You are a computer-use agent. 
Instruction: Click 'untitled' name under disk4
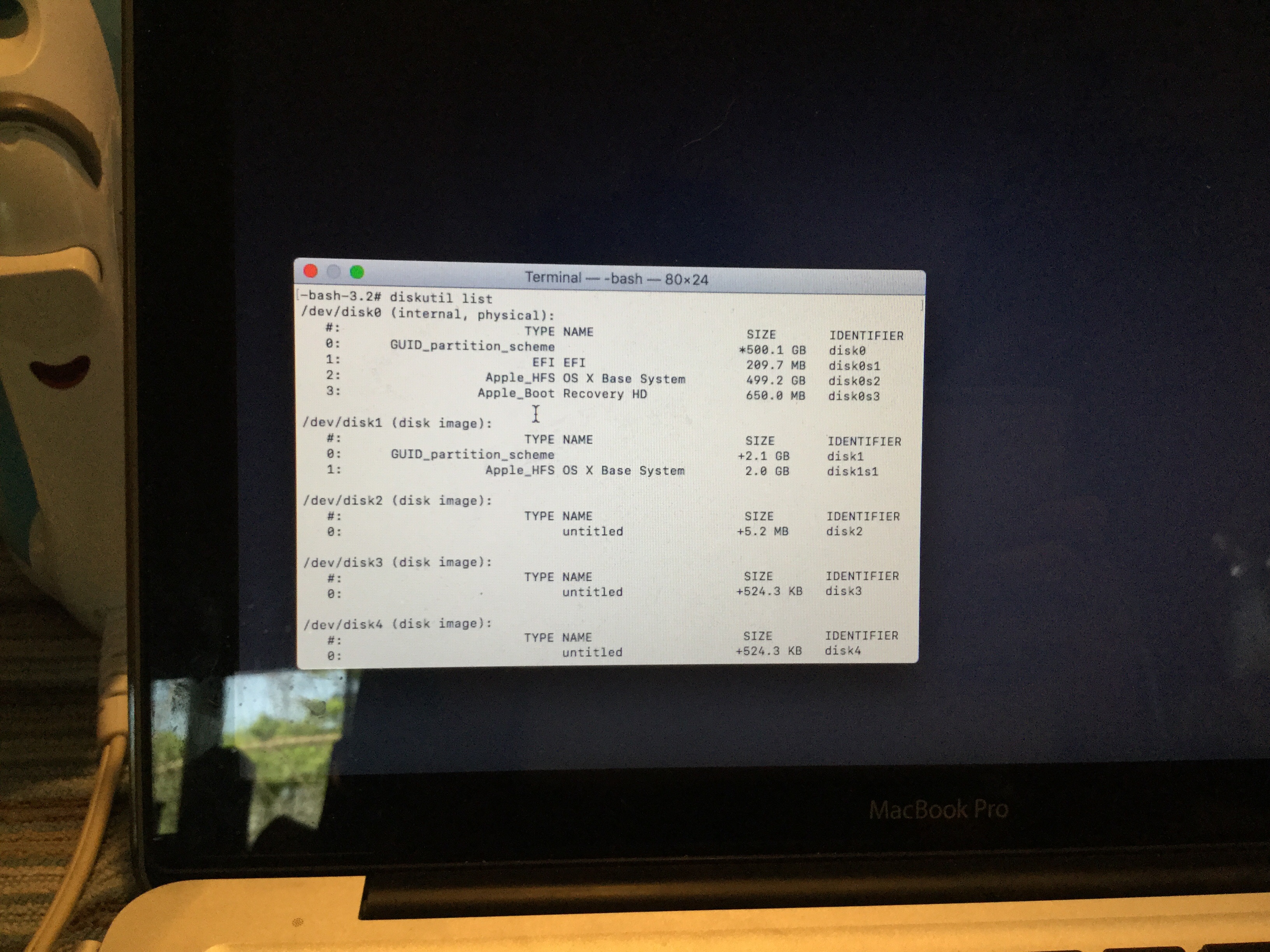pyautogui.click(x=593, y=652)
